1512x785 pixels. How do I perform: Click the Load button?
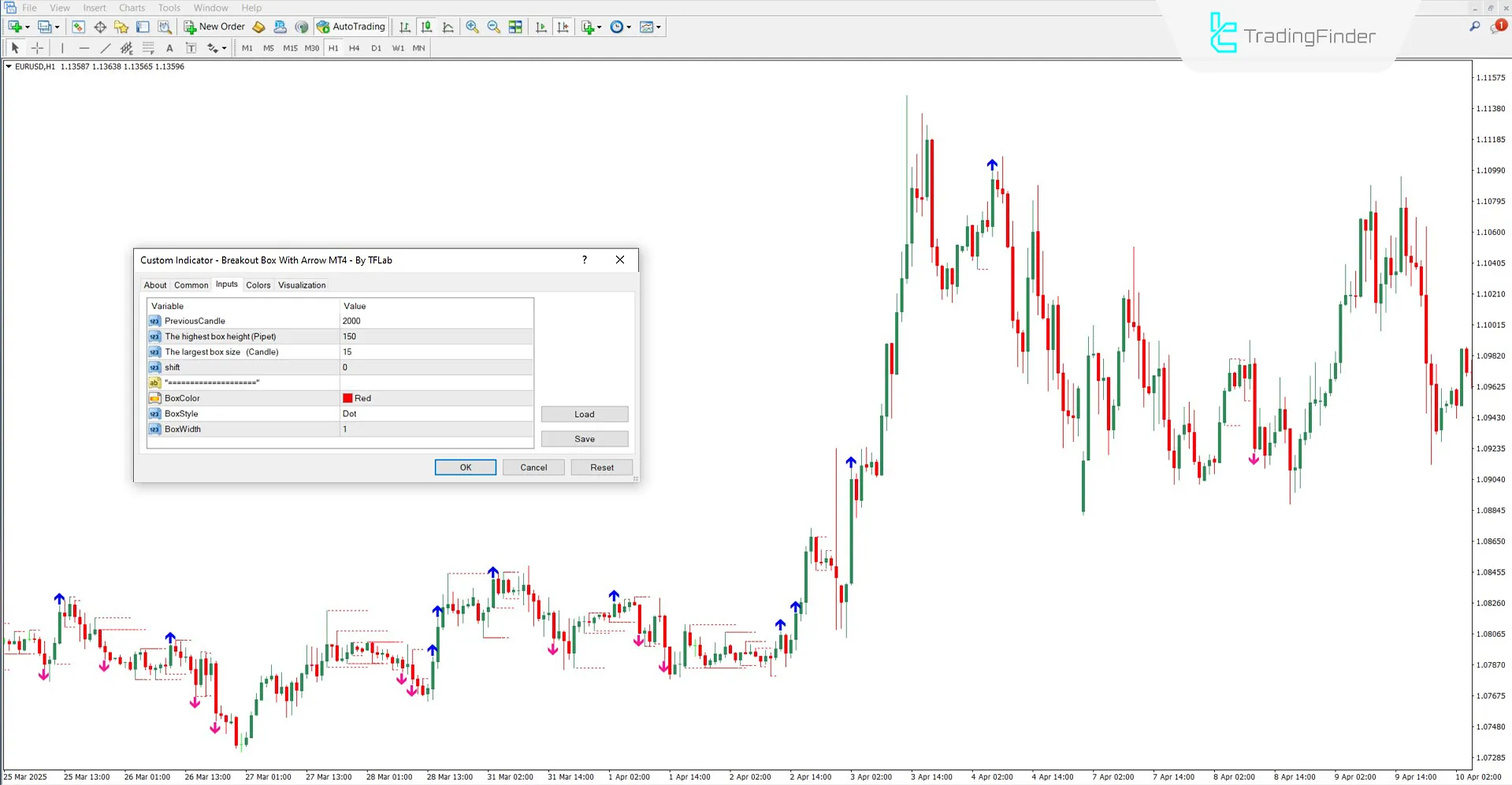tap(584, 414)
